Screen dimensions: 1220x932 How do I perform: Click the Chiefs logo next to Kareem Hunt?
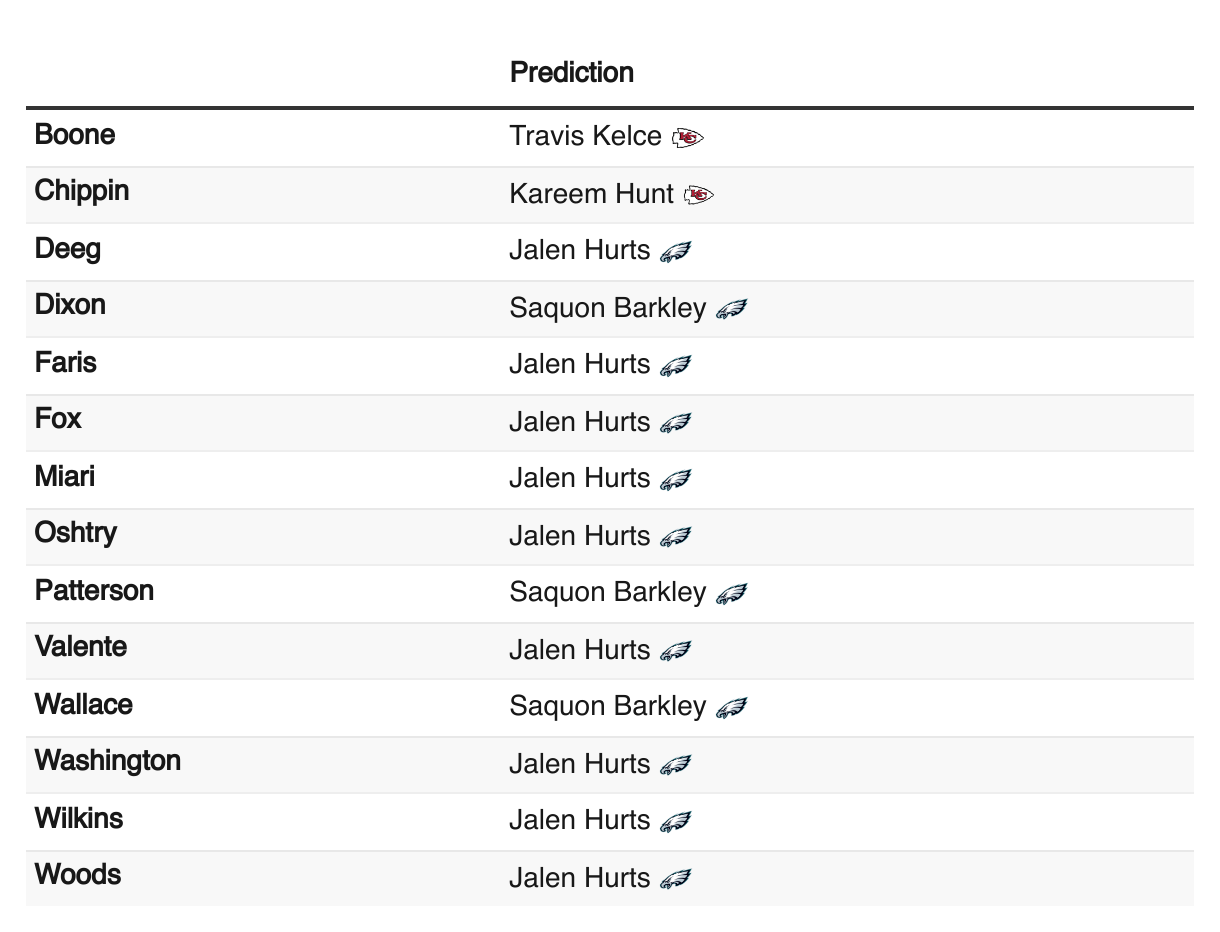pos(699,195)
